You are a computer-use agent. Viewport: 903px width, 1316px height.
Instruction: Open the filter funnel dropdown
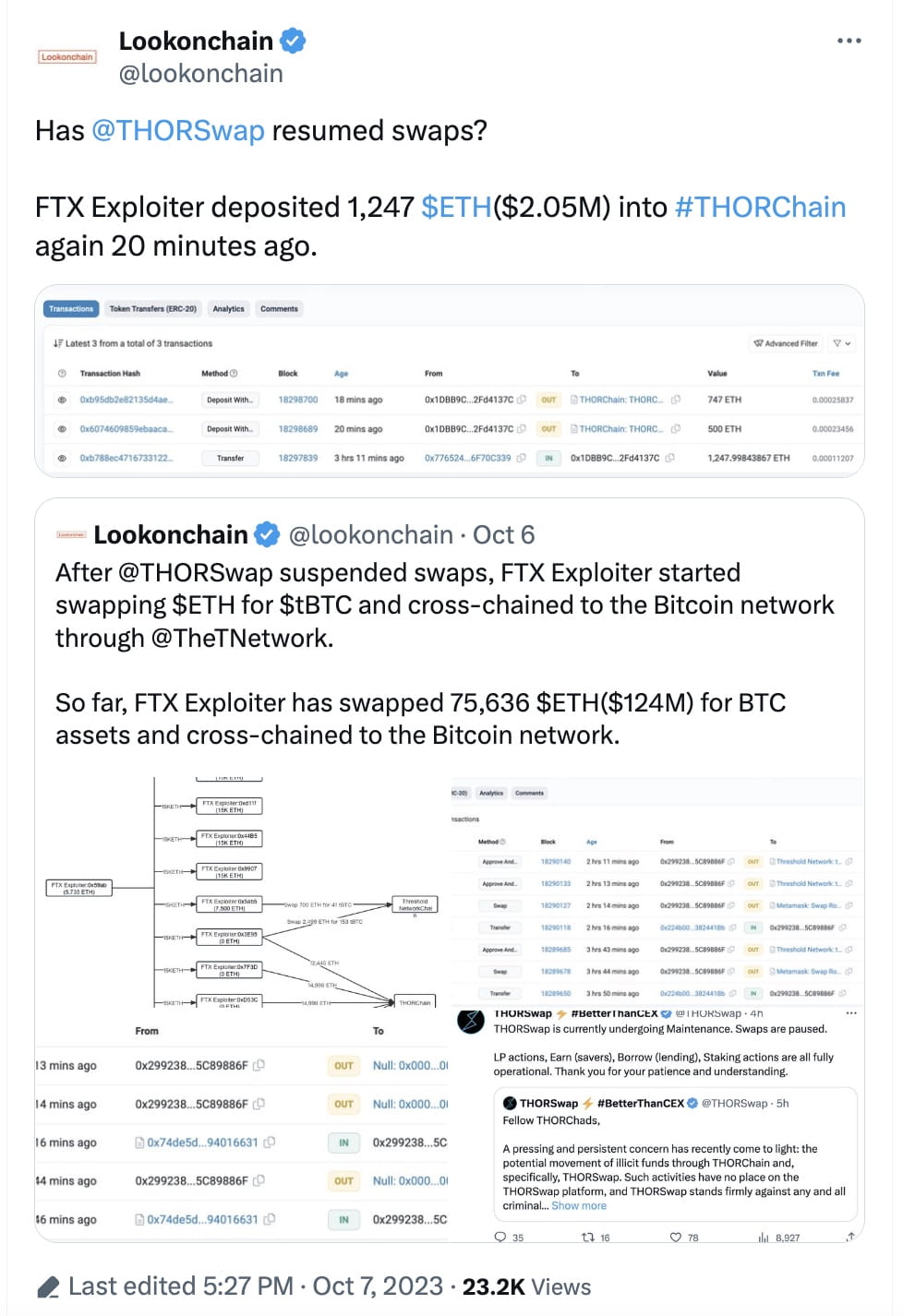(x=840, y=342)
